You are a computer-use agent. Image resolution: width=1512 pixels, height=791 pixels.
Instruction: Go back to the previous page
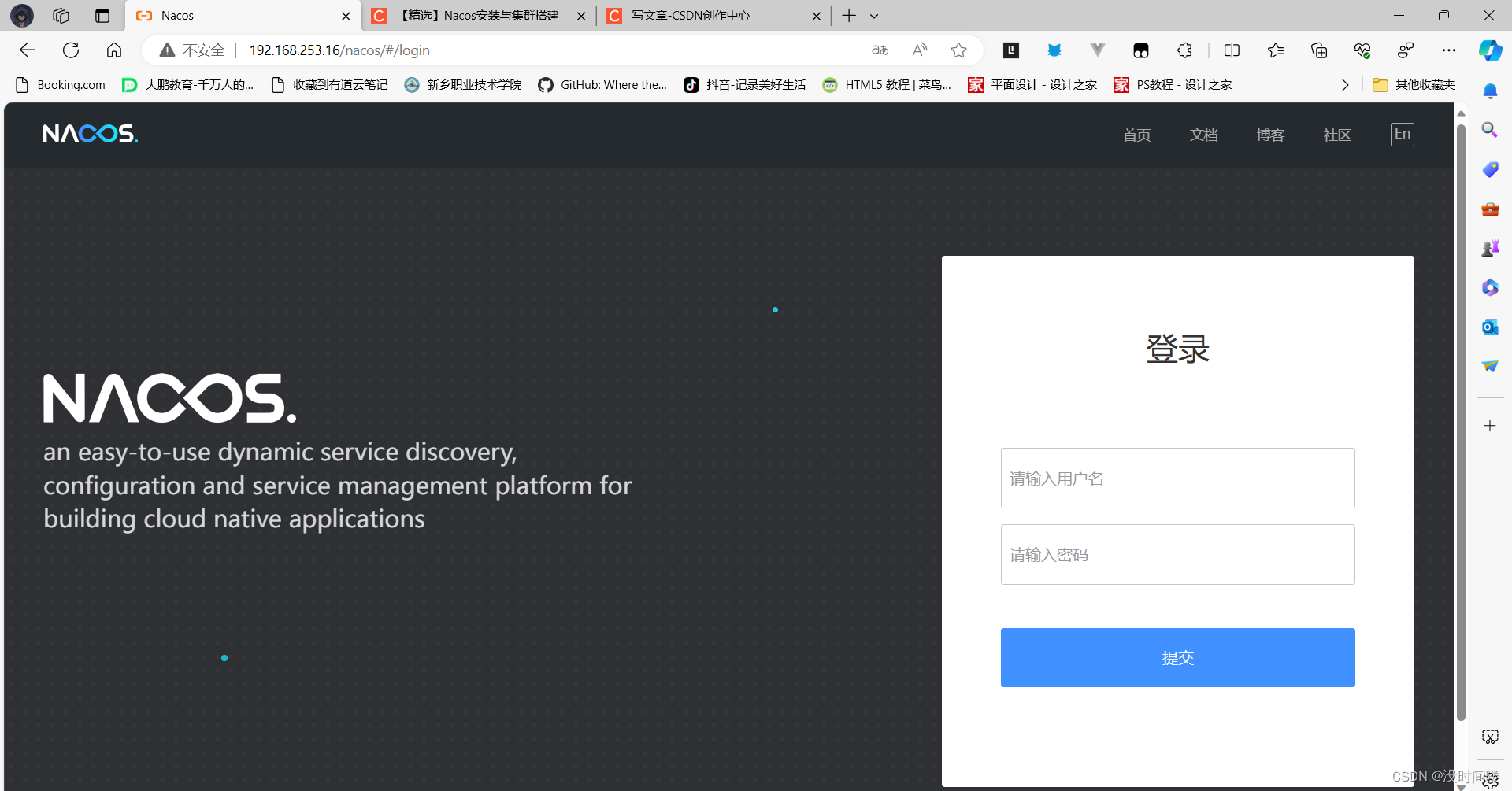[x=28, y=50]
